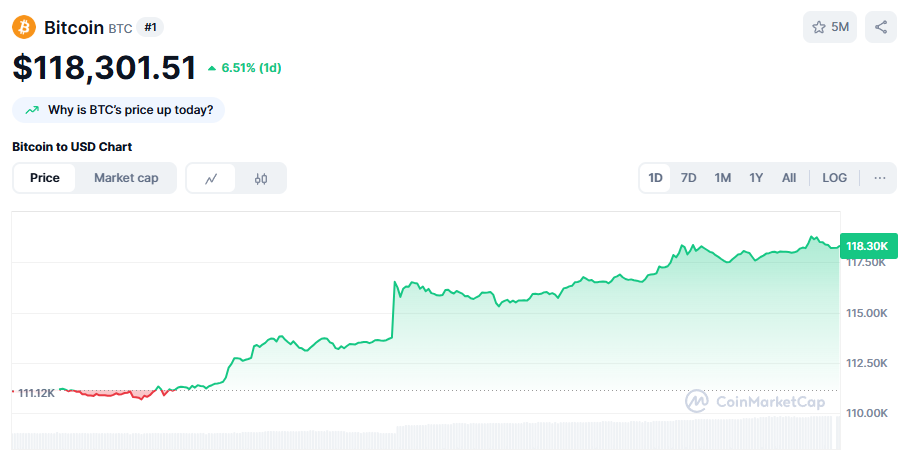
Task: Click the 112.50K axis label
Action: coord(867,363)
